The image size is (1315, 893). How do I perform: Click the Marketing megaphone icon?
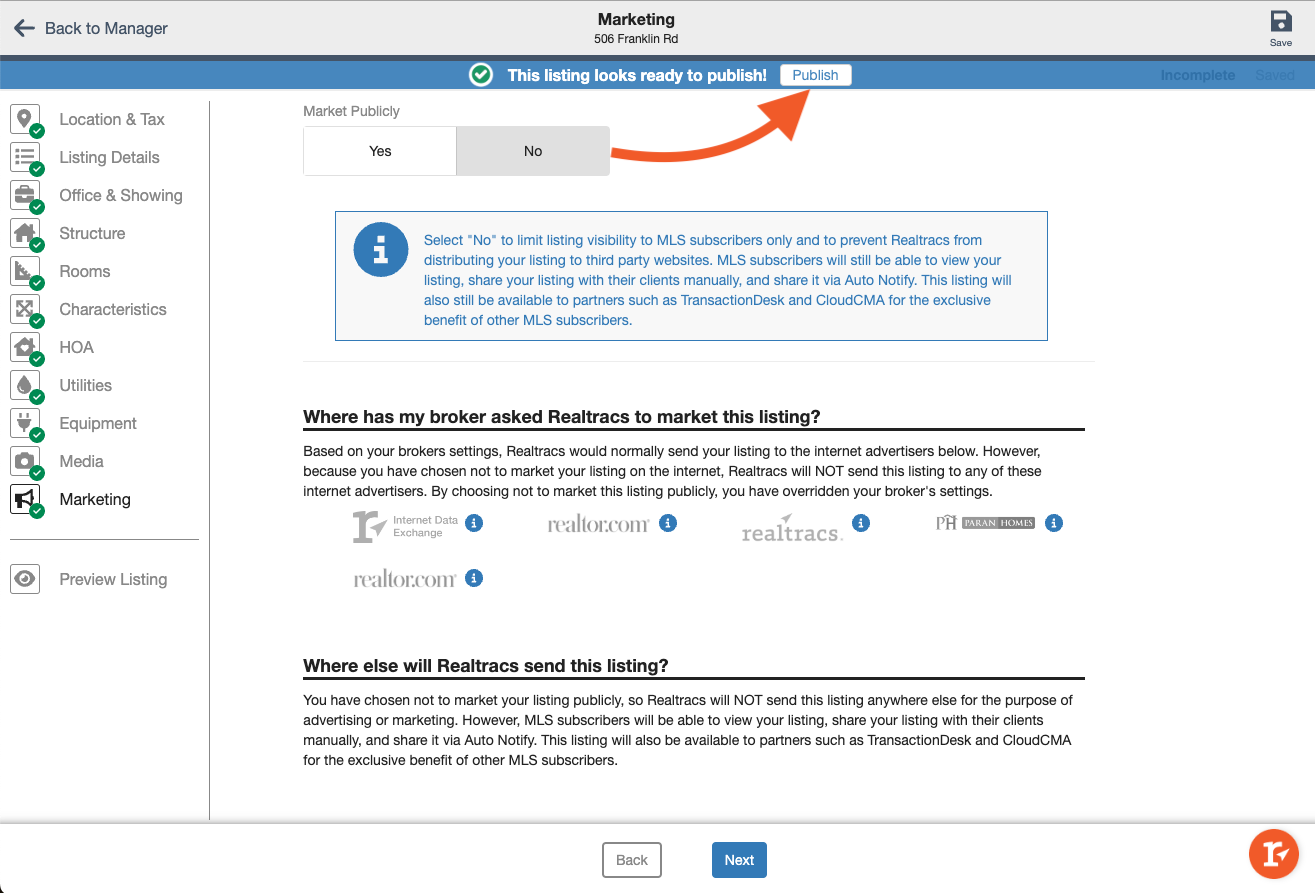click(x=25, y=499)
